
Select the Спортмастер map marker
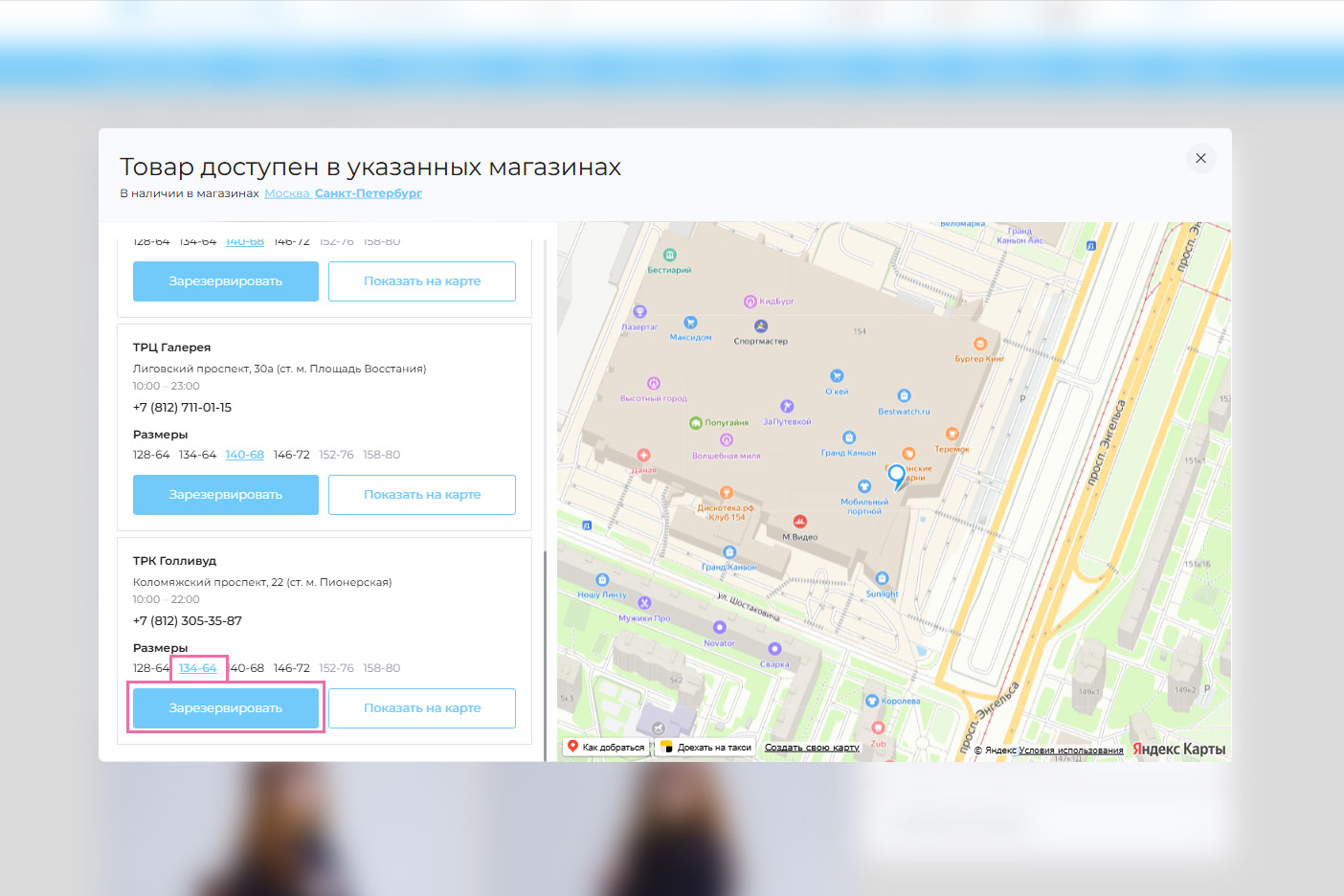(x=761, y=326)
